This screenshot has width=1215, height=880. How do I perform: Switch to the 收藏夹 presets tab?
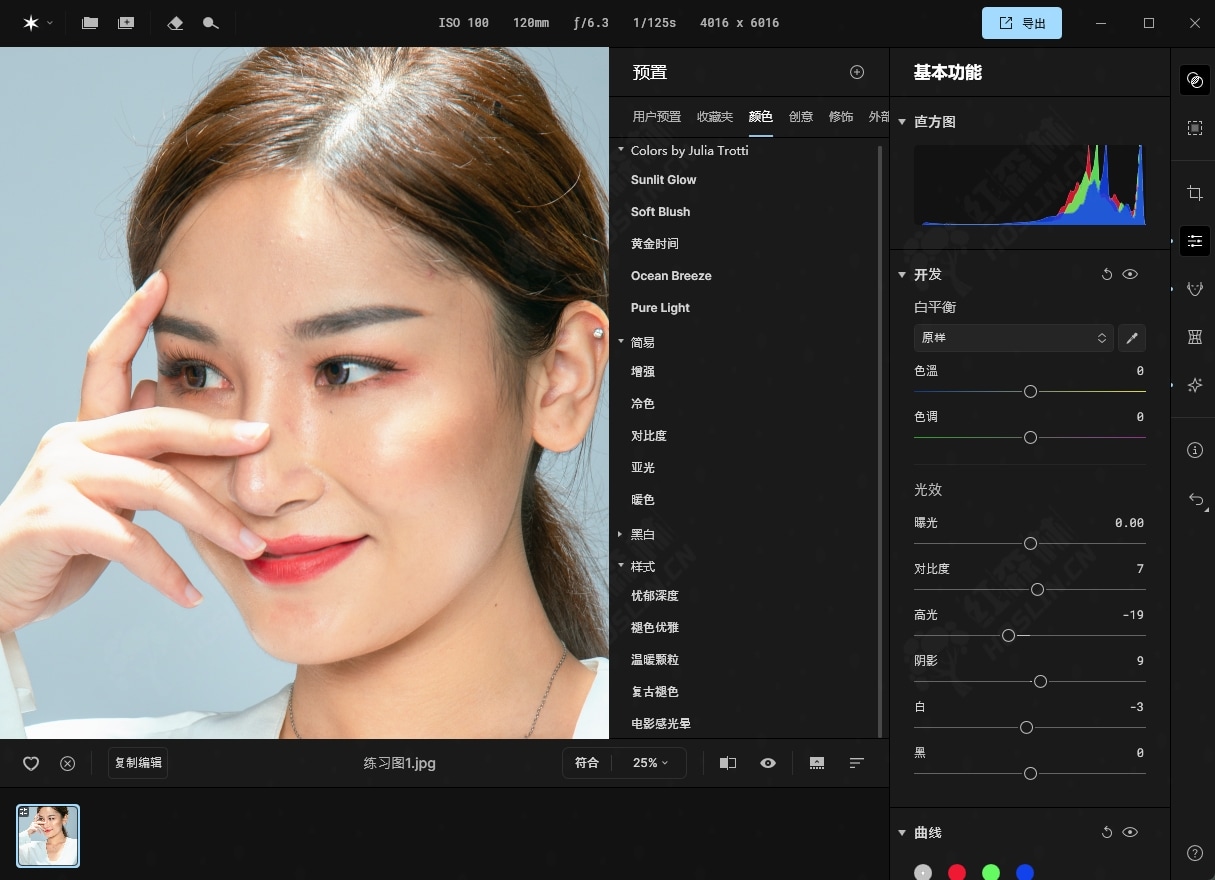pos(714,117)
